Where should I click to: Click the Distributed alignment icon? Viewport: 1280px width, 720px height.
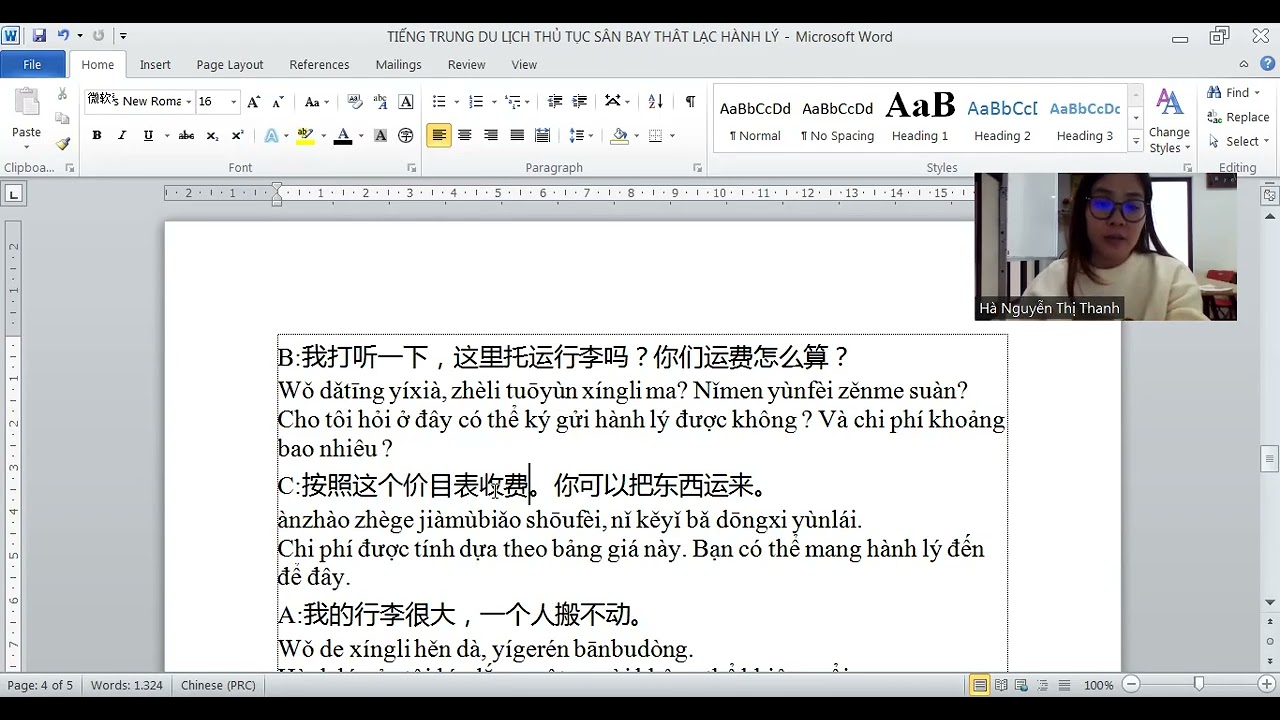pos(543,135)
